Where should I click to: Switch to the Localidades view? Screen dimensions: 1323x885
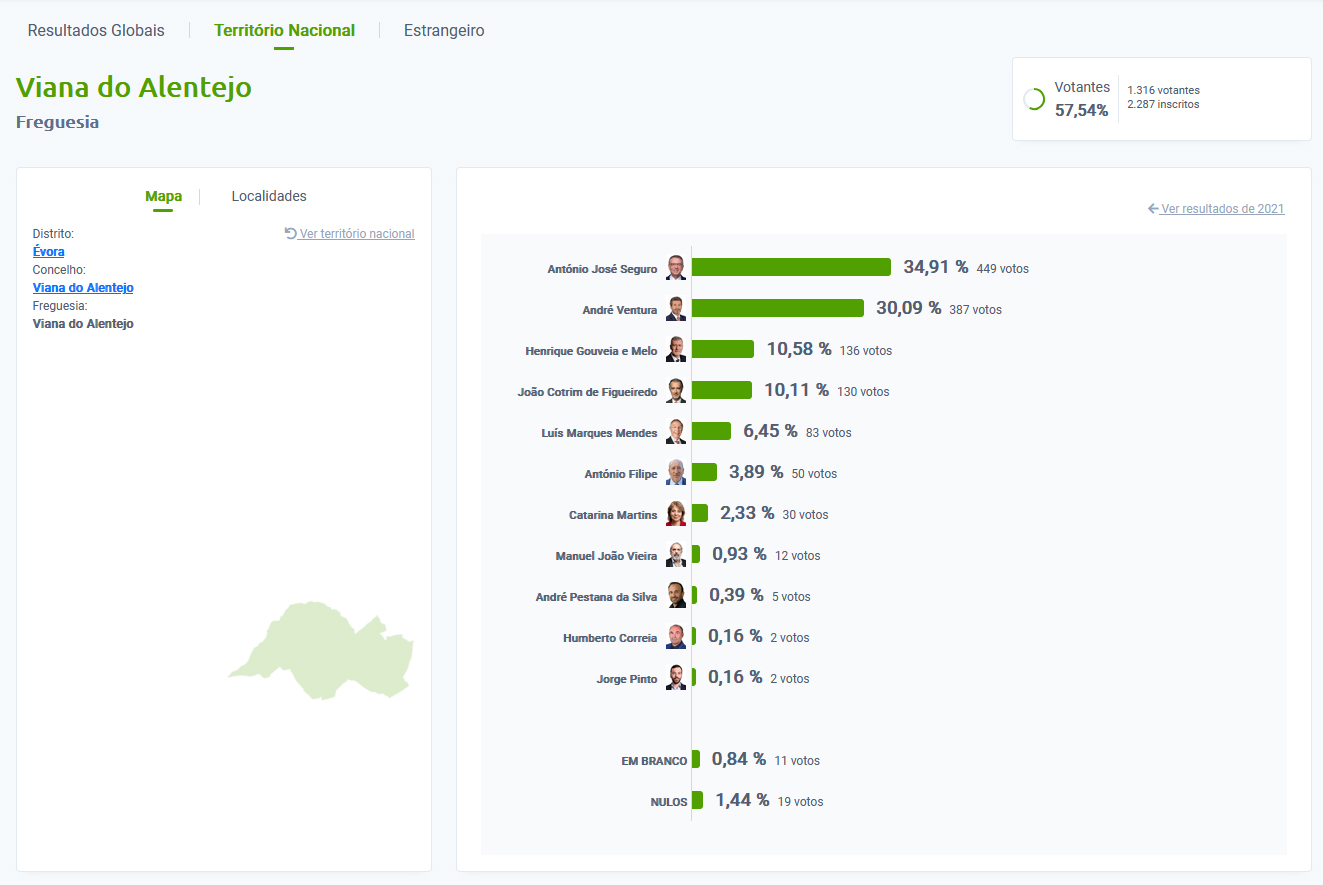[x=269, y=196]
